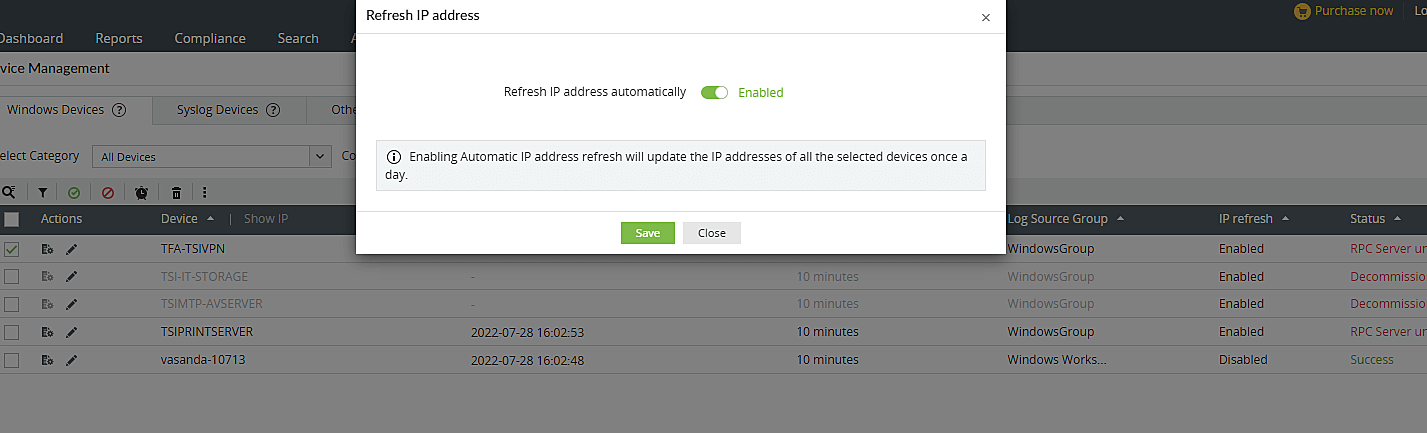Click the Purchase now link
1427x433 pixels.
click(x=1343, y=11)
